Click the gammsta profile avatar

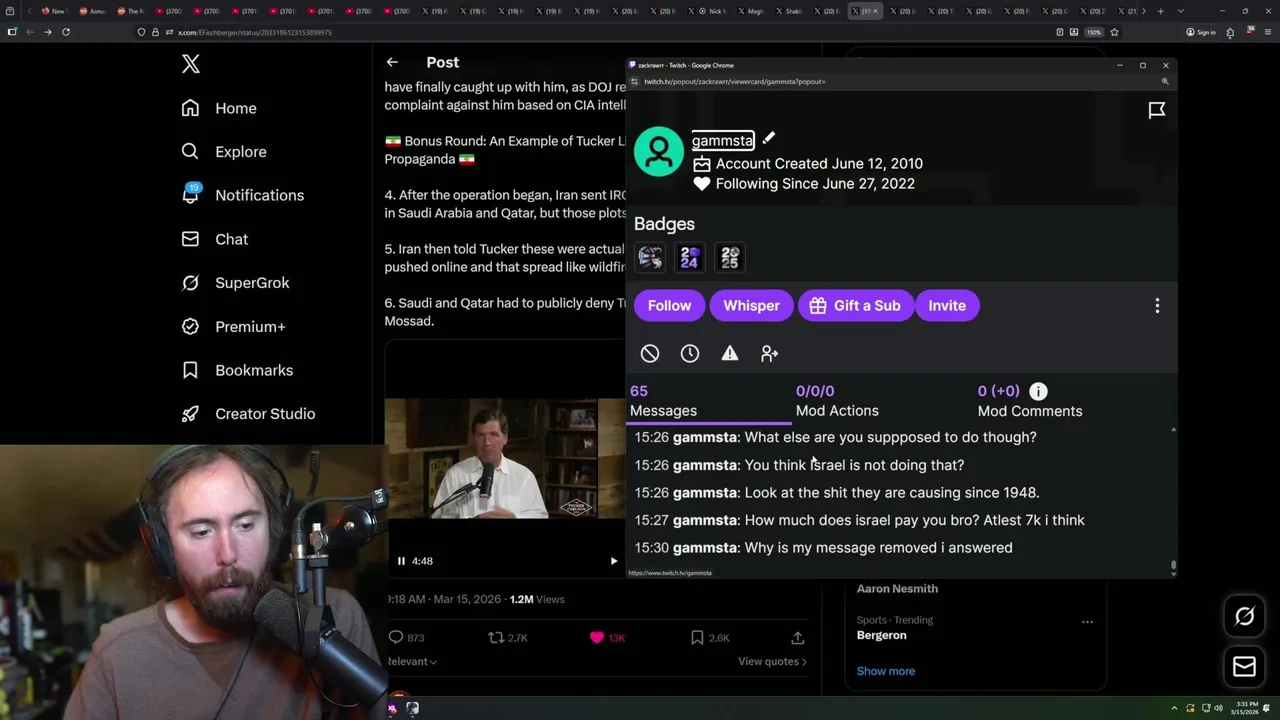click(x=659, y=152)
